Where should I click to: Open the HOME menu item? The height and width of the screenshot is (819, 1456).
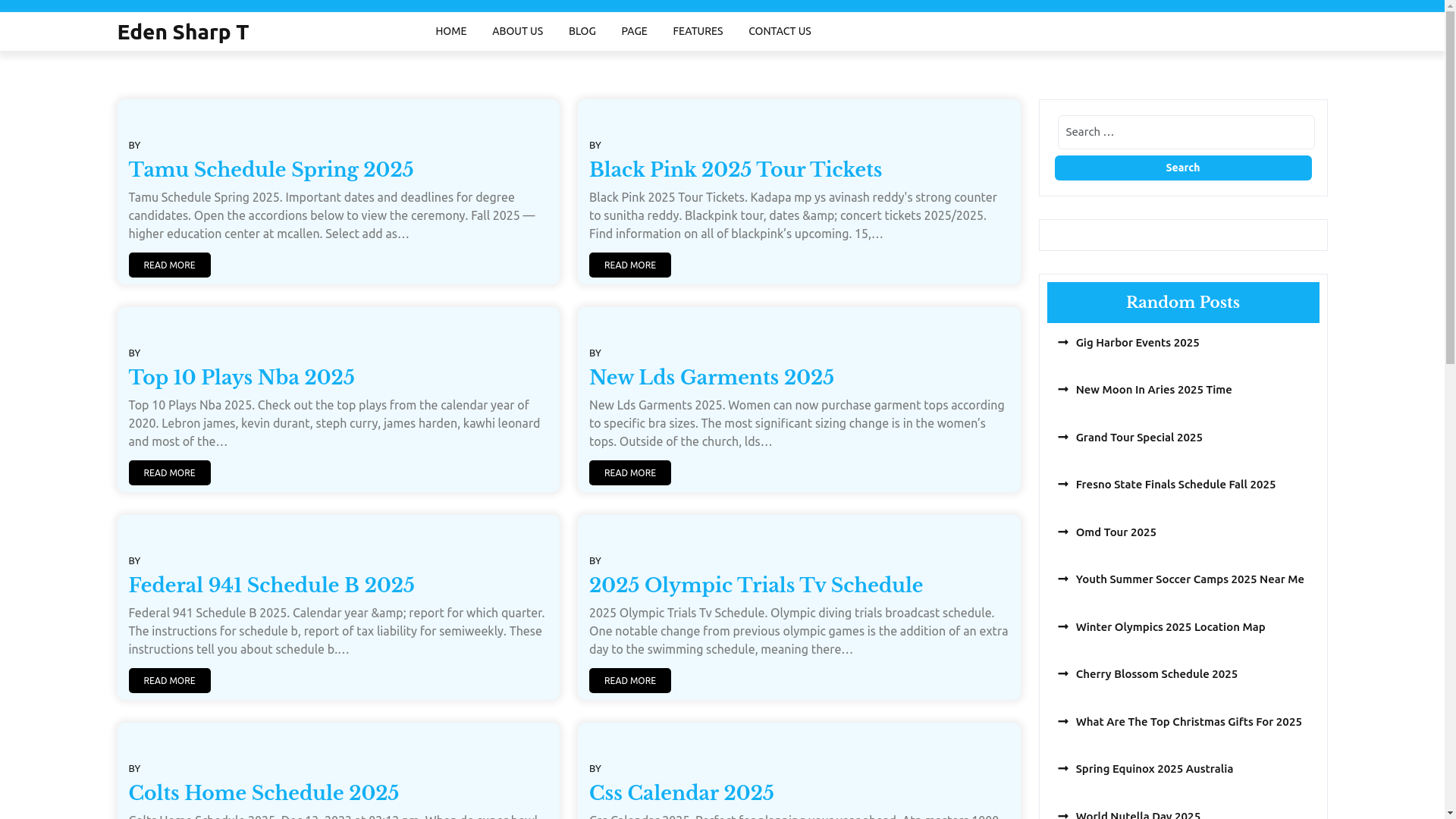(450, 31)
